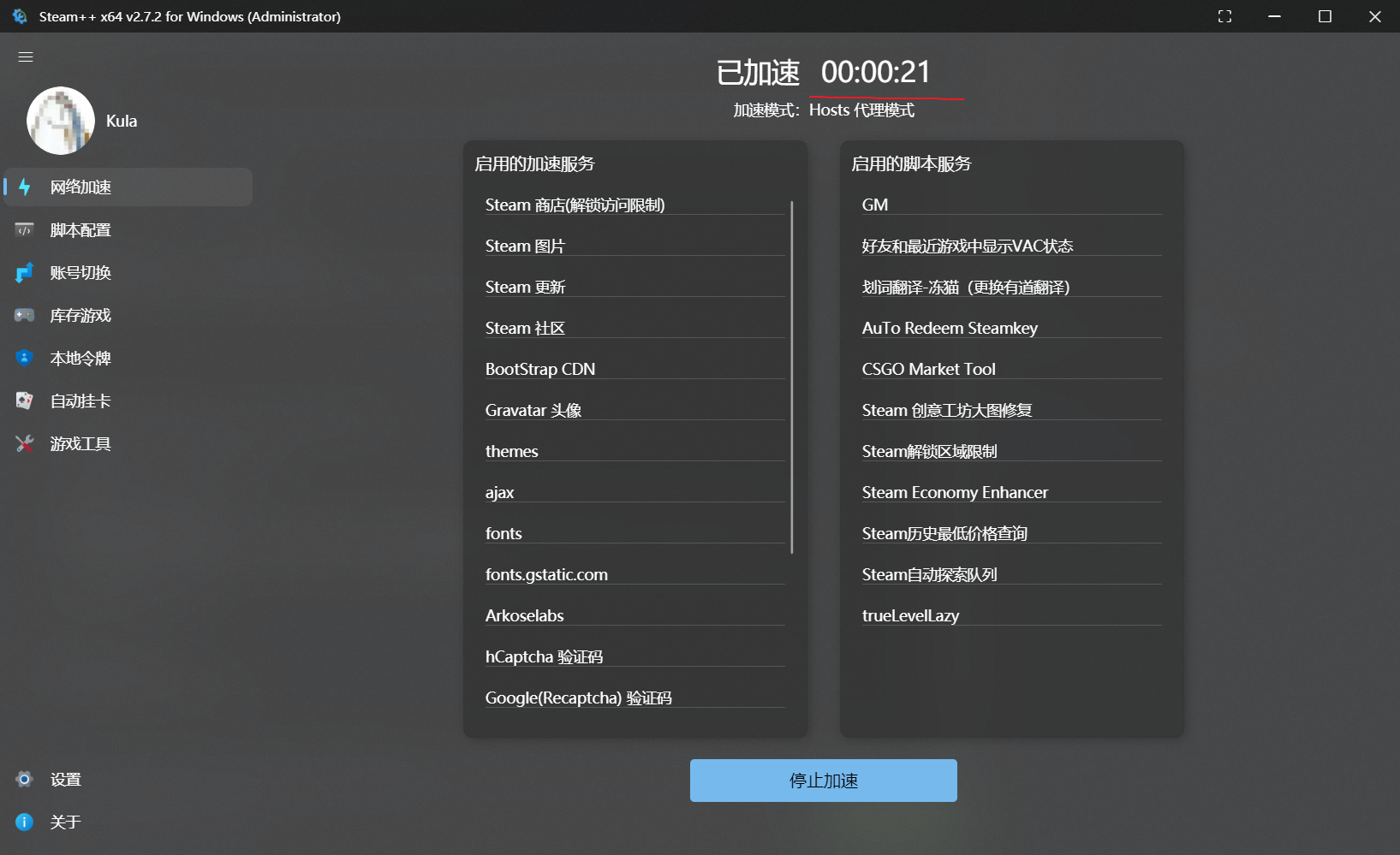
Task: Click the auto card idling icon
Action: (x=24, y=401)
